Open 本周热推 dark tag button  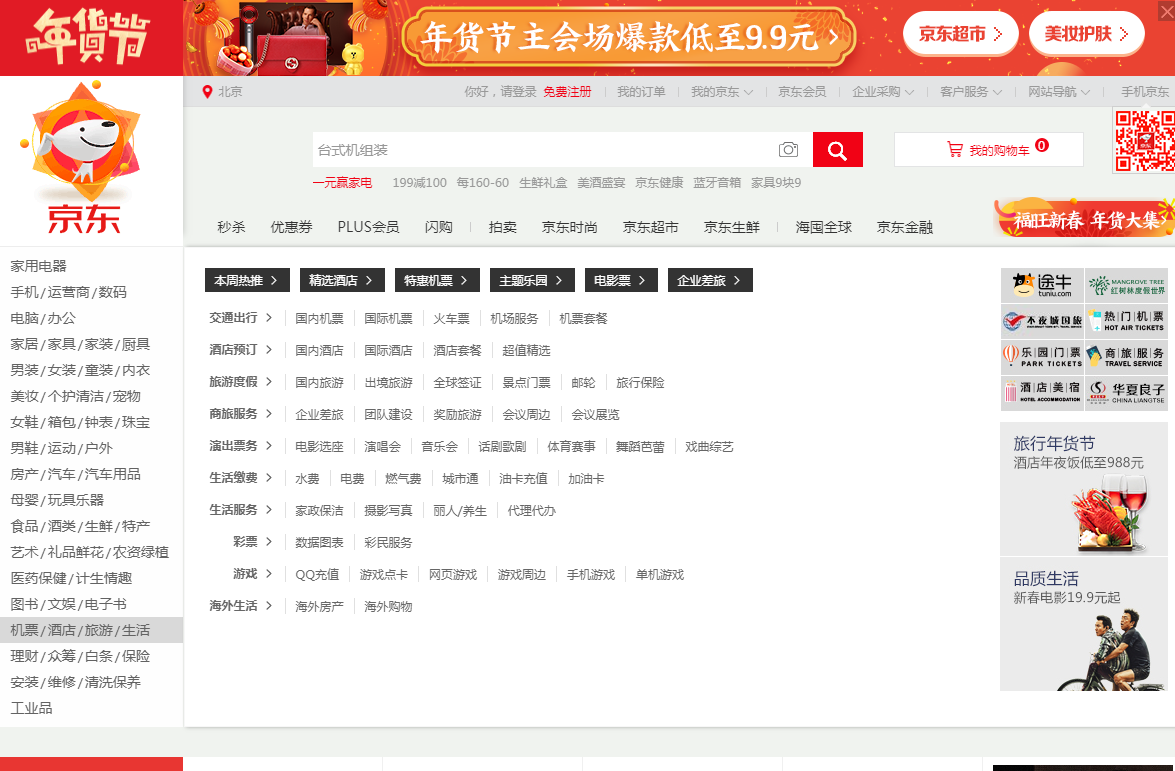[247, 280]
